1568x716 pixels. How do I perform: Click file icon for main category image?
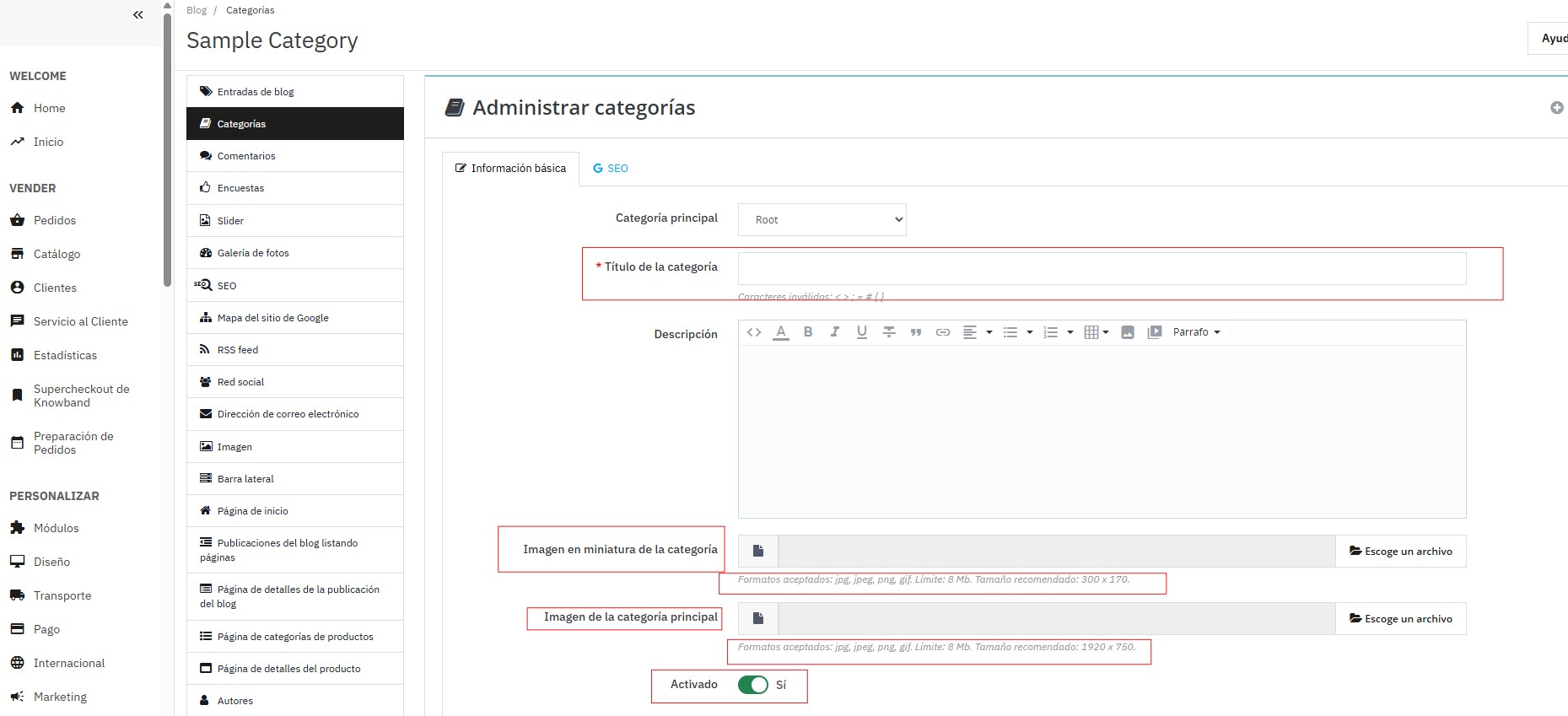click(x=758, y=618)
